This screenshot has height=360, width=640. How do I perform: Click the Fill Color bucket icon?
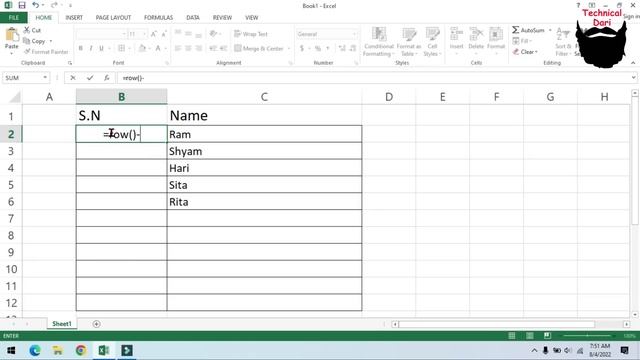pyautogui.click(x=142, y=48)
